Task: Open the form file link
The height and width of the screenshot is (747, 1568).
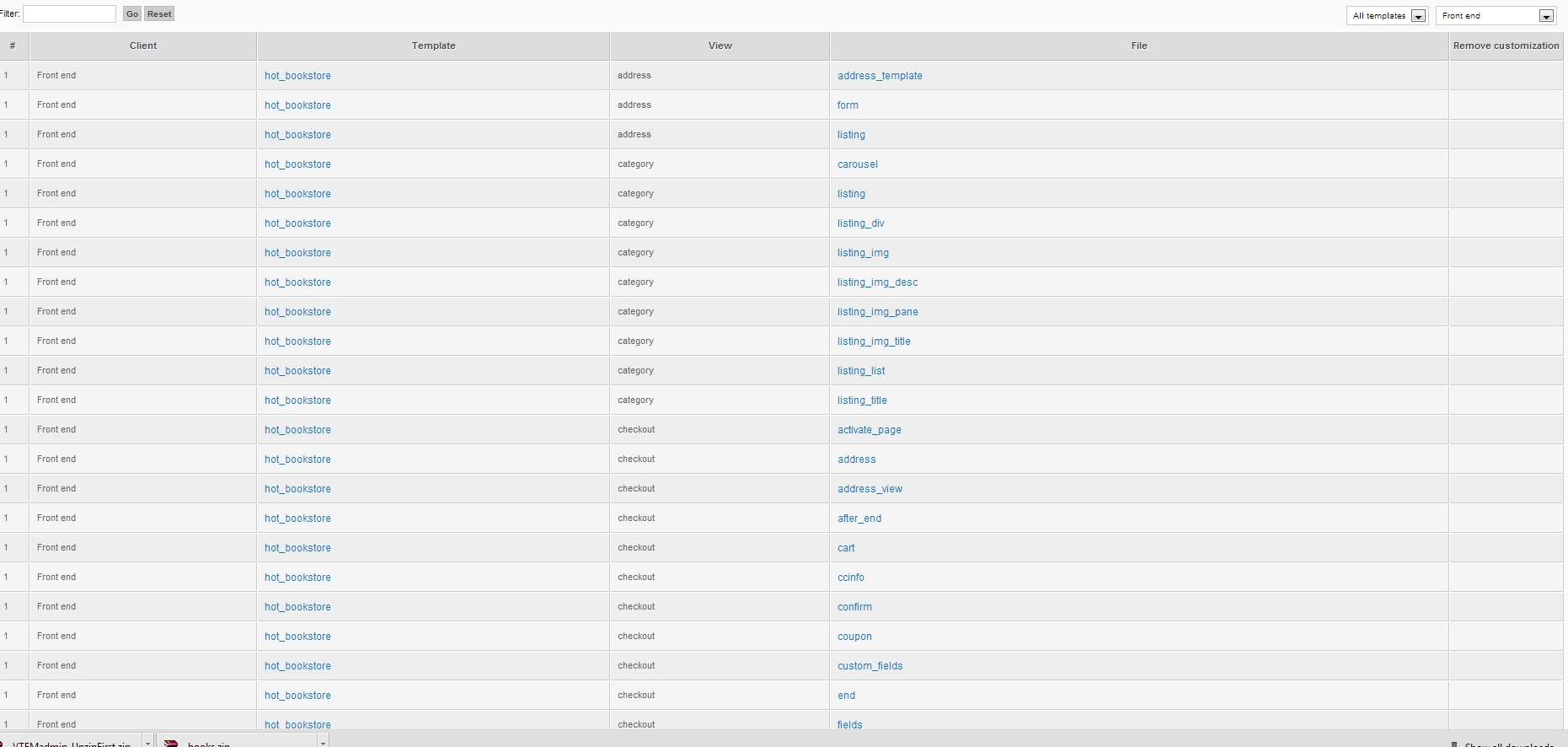Action: pos(848,105)
